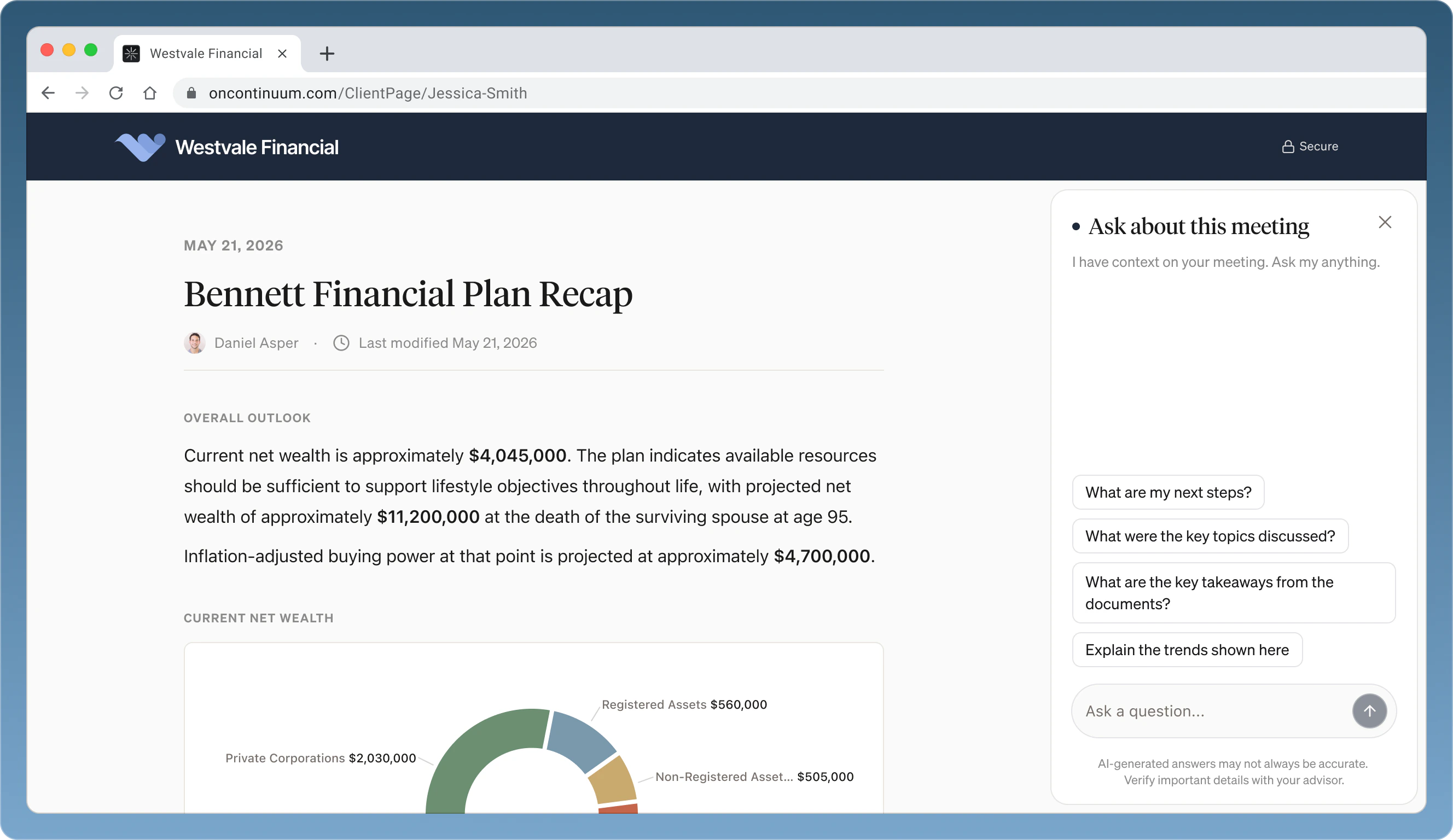Select the Westvale Financial browser tab
Viewport: 1453px width, 840px height.
pos(207,54)
